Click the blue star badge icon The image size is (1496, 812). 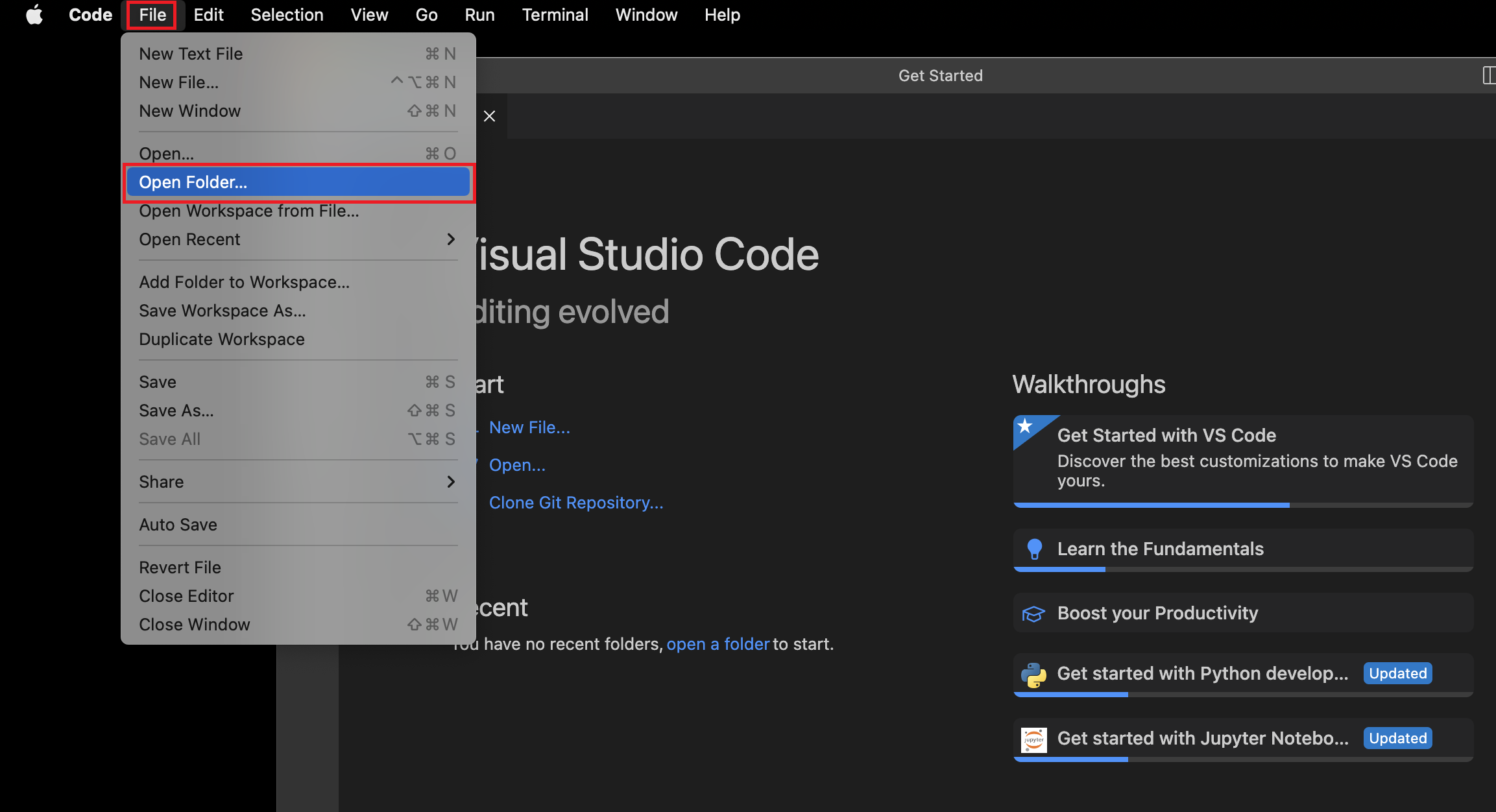click(1026, 427)
